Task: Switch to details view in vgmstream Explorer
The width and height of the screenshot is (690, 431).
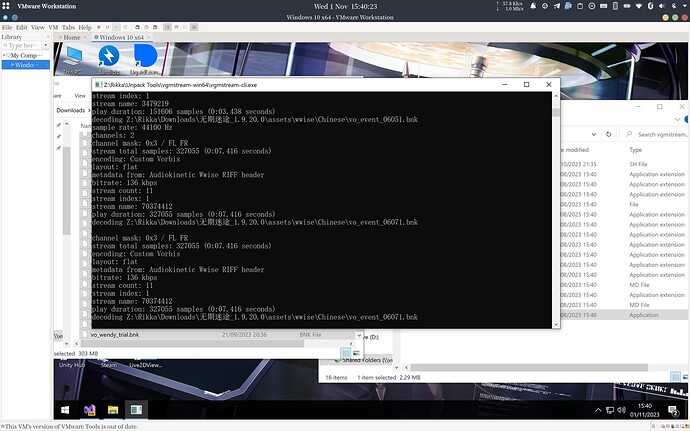Action: (675, 377)
